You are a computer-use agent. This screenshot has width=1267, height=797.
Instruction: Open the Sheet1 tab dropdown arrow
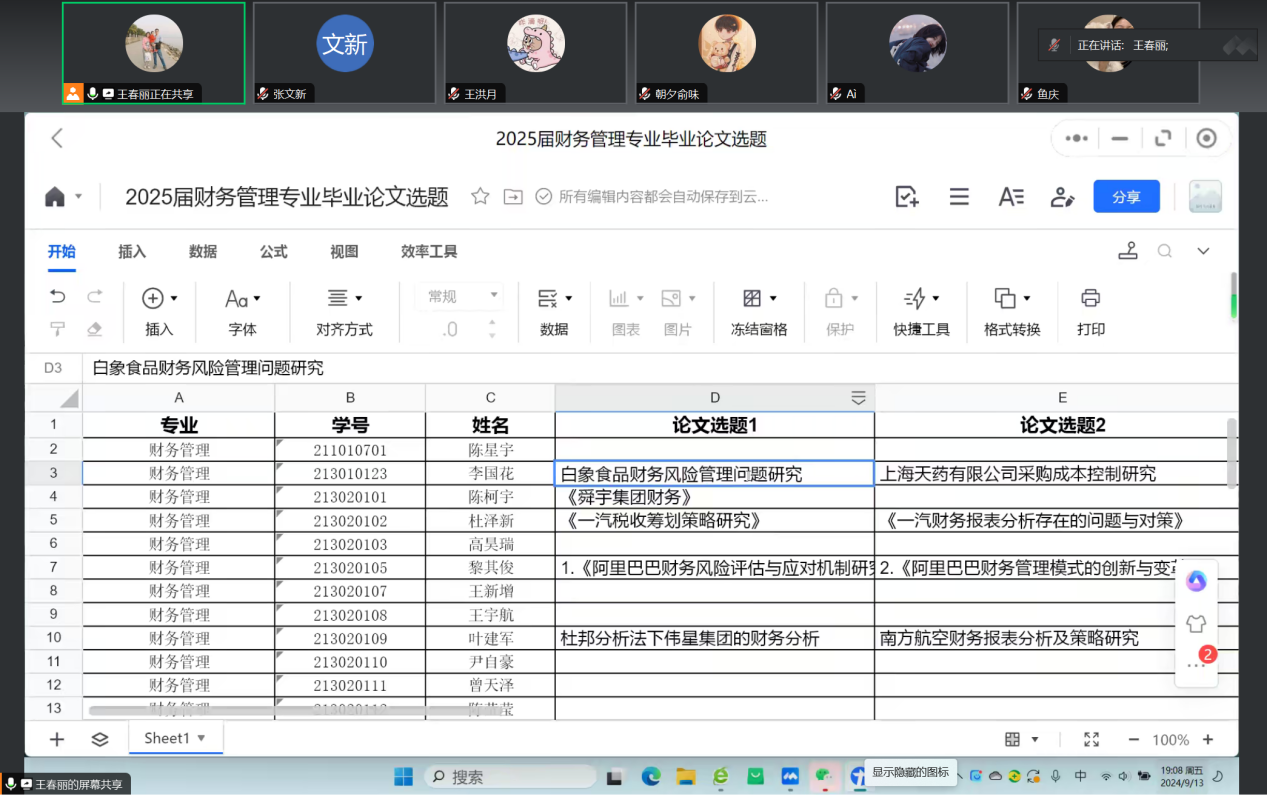click(201, 738)
